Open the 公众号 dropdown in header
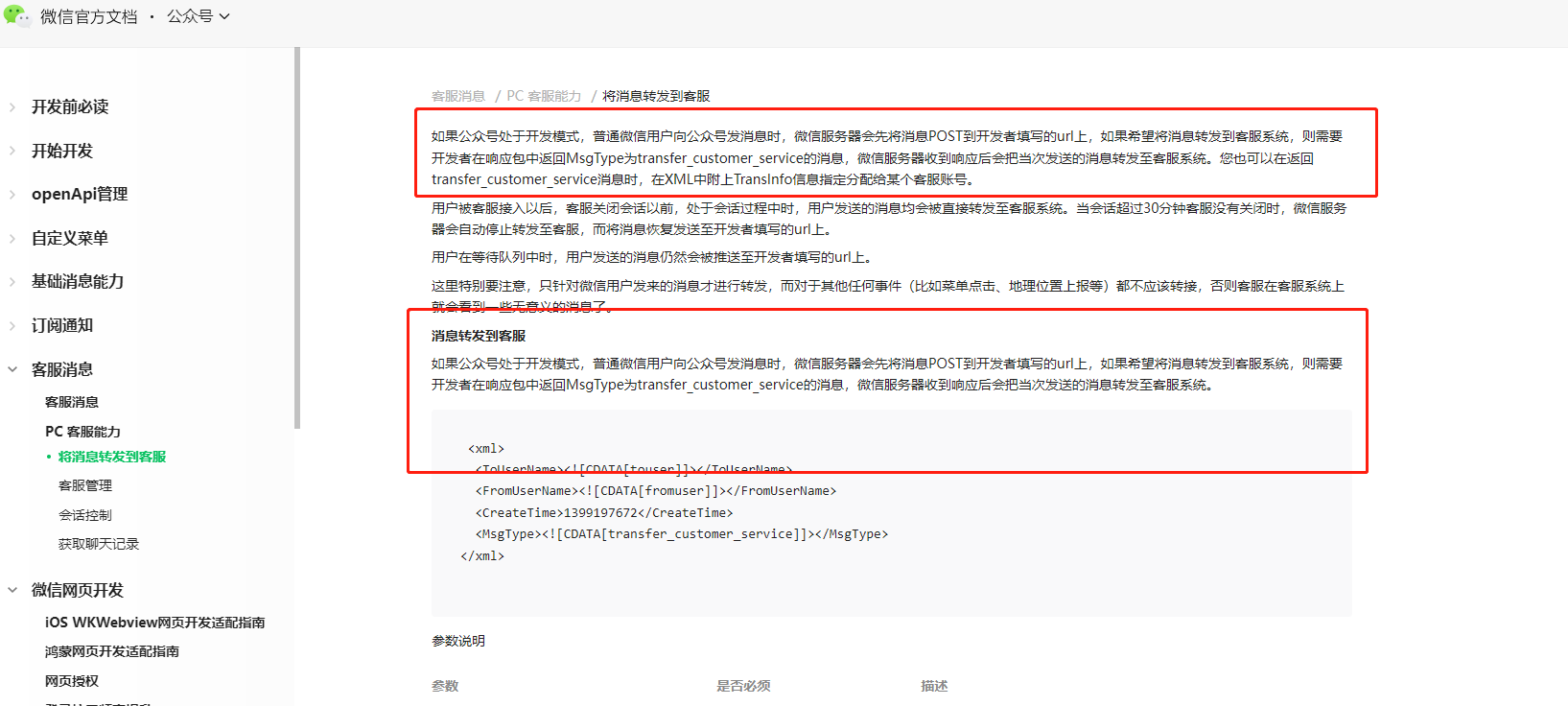This screenshot has height=706, width=1568. 199,16
